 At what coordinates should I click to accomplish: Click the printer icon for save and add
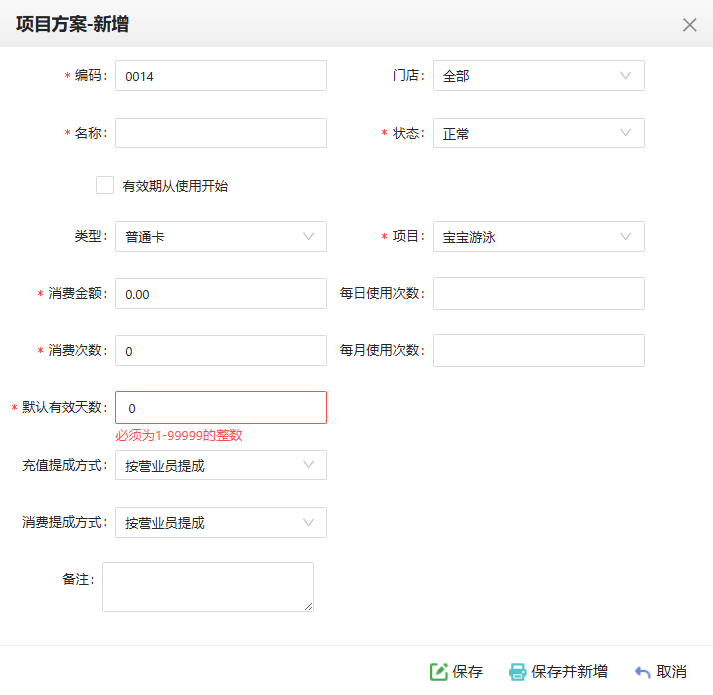click(x=517, y=672)
